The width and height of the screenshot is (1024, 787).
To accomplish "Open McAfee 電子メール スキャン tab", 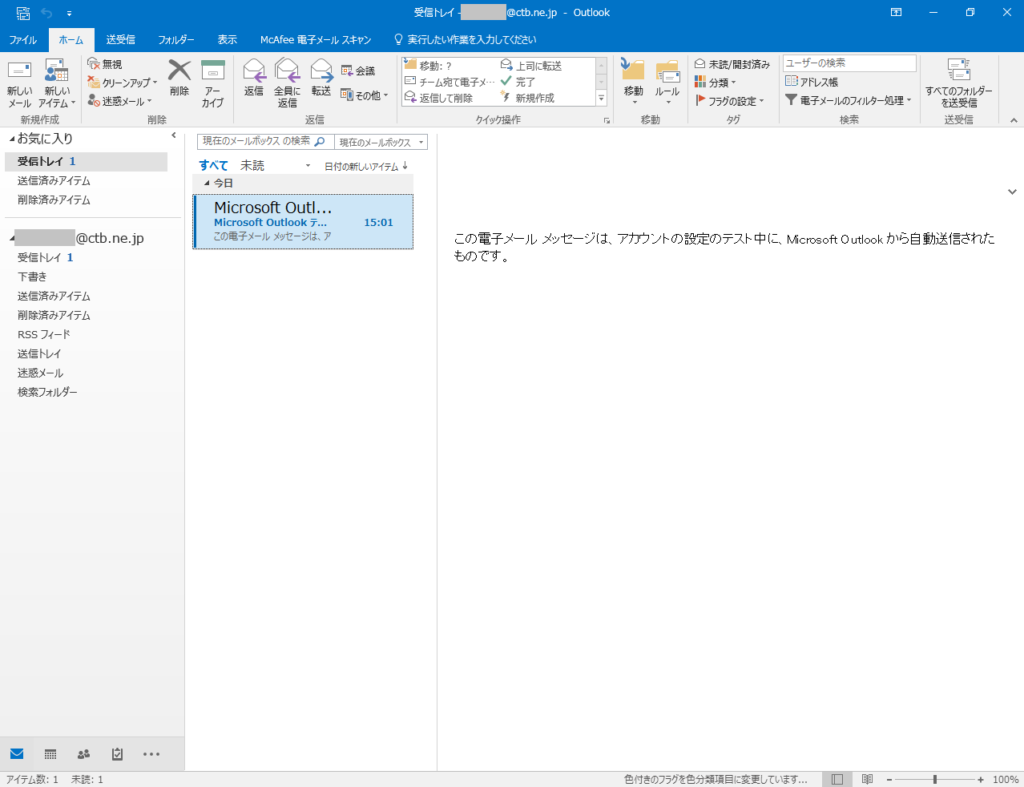I will coord(315,40).
